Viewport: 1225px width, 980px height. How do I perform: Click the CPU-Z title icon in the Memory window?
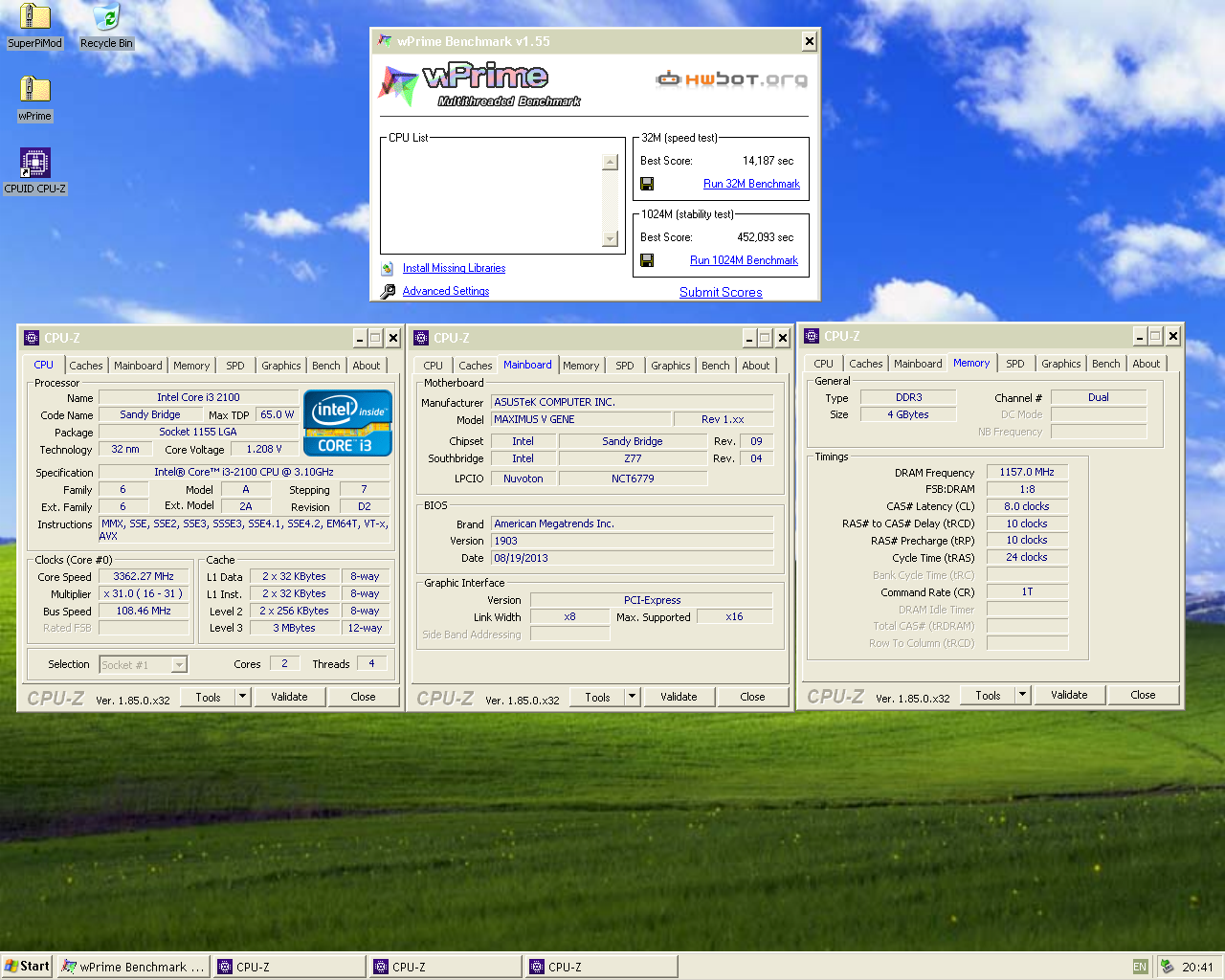[x=812, y=336]
